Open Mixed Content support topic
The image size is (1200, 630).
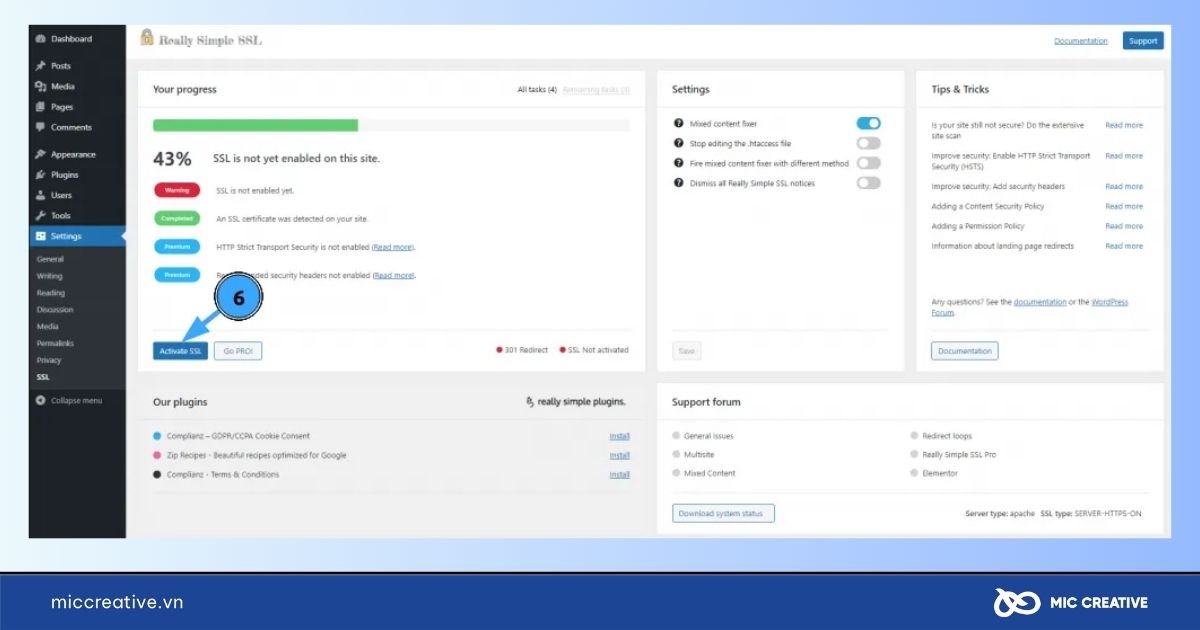pos(709,474)
